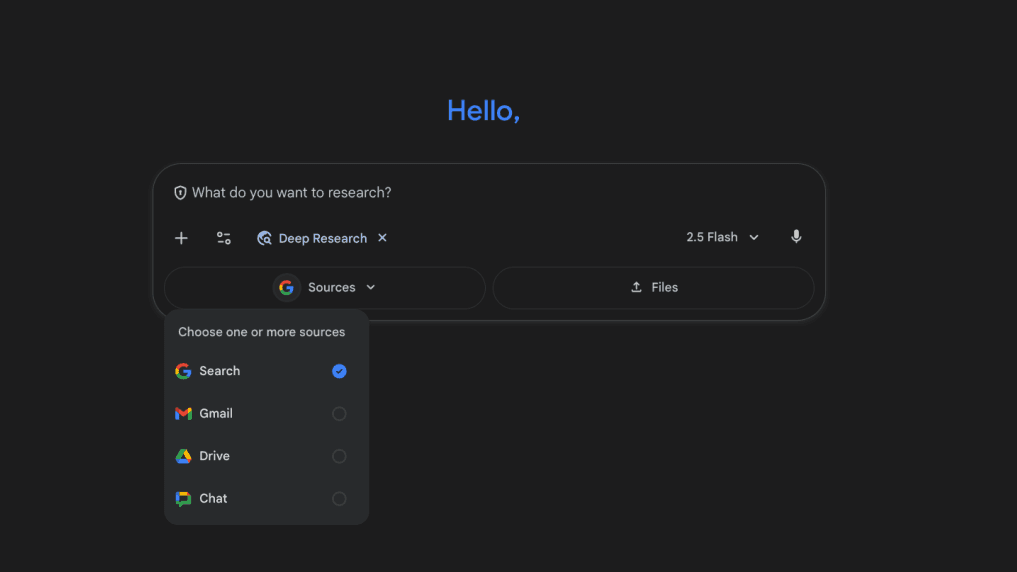Enable the Drive source checkbox

pos(339,456)
